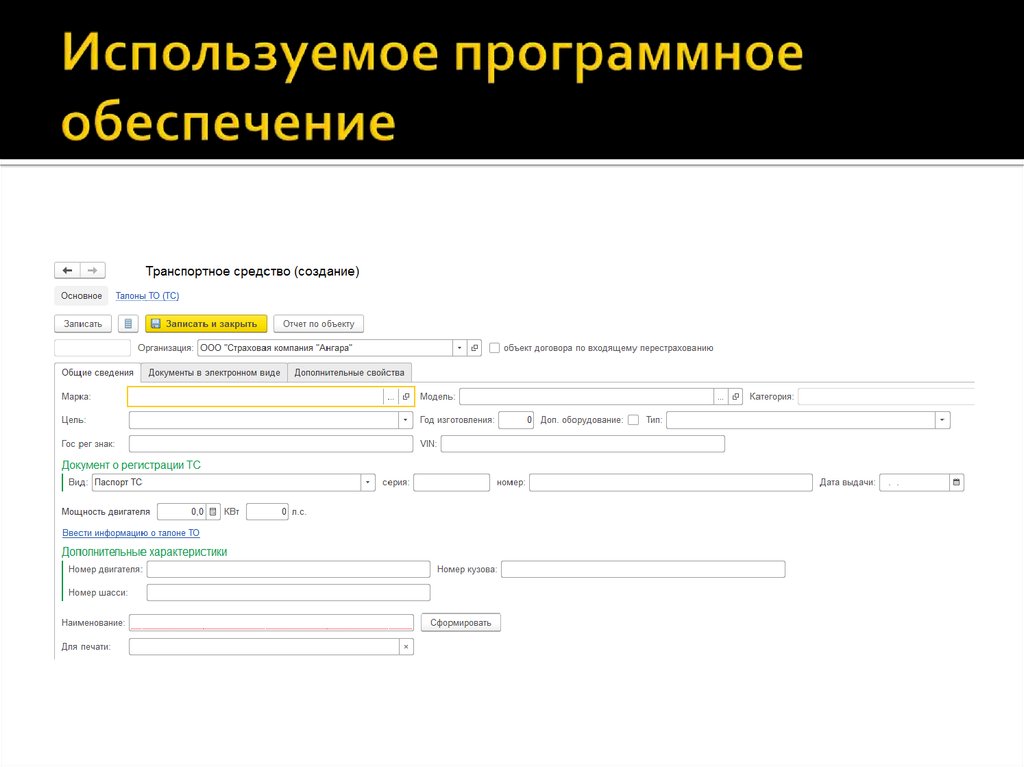Open Марка selection via the "..." icon
Viewport: 1024px width, 767px height.
pos(391,396)
